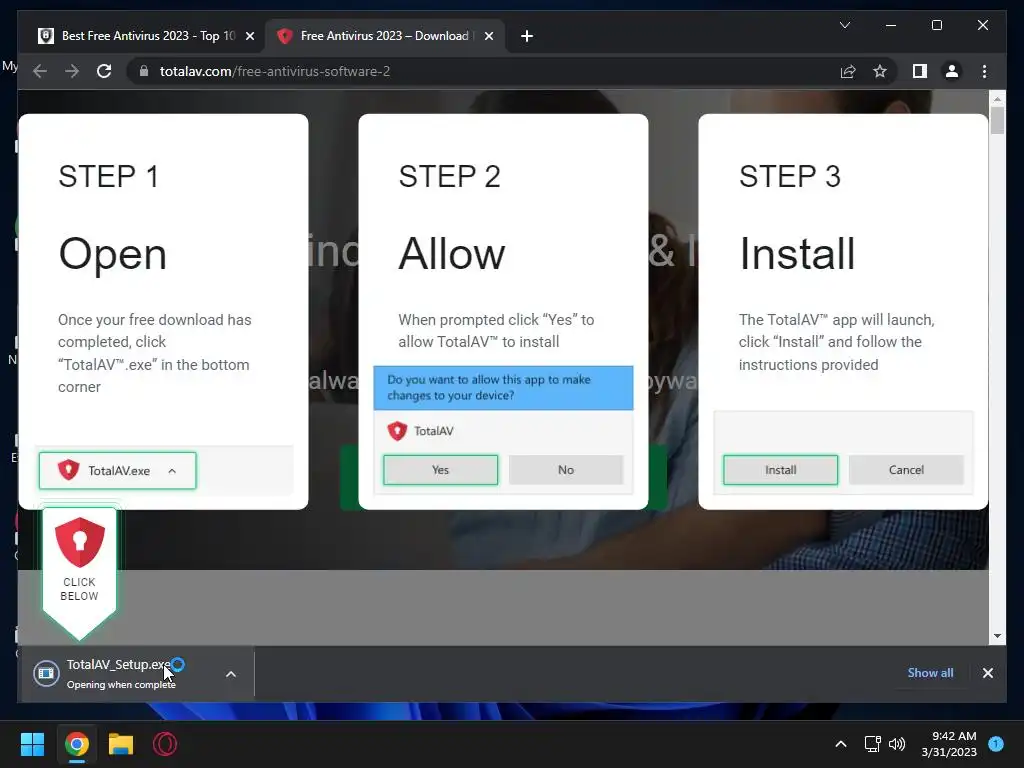Show all downloads
The image size is (1024, 768).
coord(930,673)
